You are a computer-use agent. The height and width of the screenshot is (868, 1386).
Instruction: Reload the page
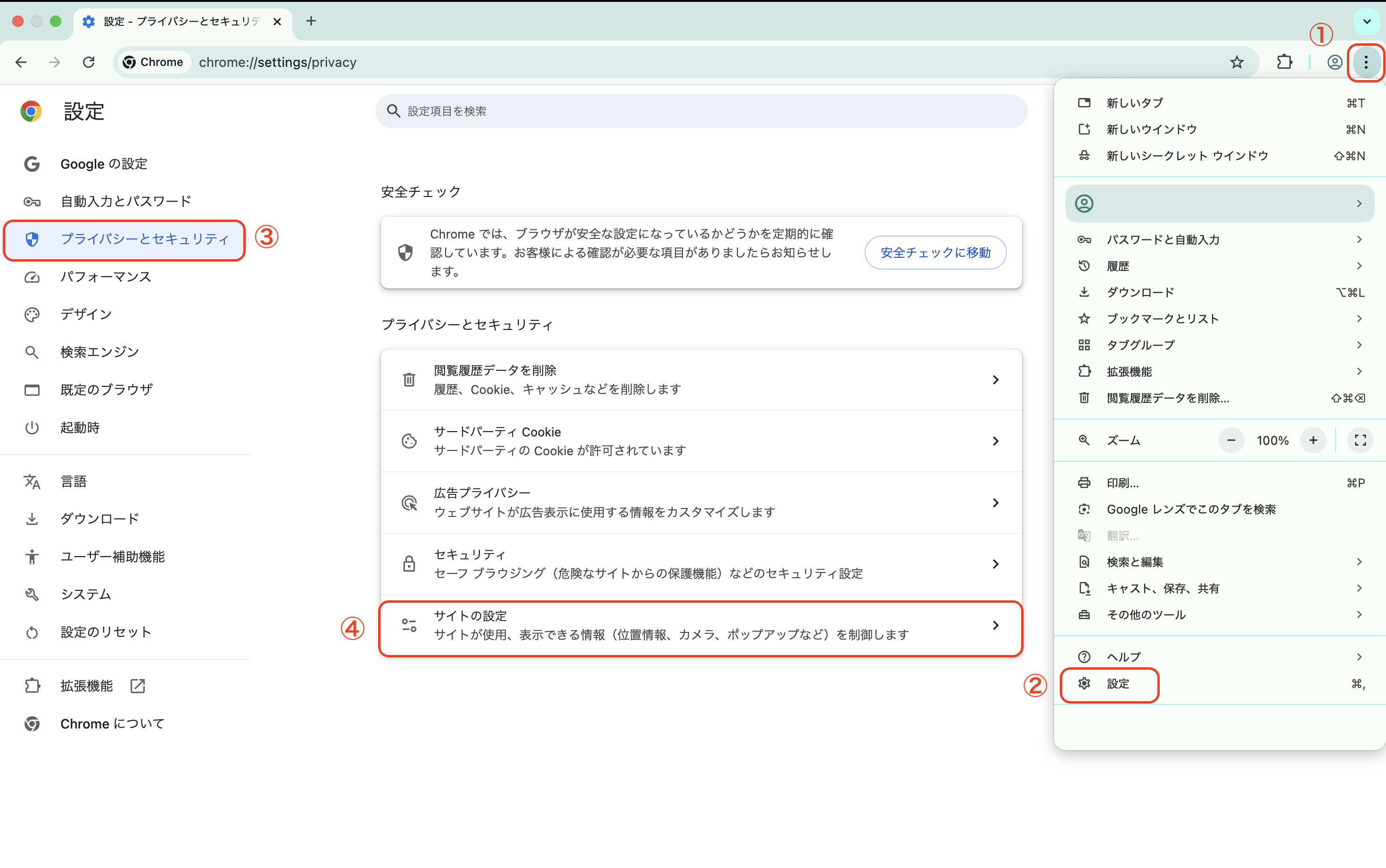89,62
